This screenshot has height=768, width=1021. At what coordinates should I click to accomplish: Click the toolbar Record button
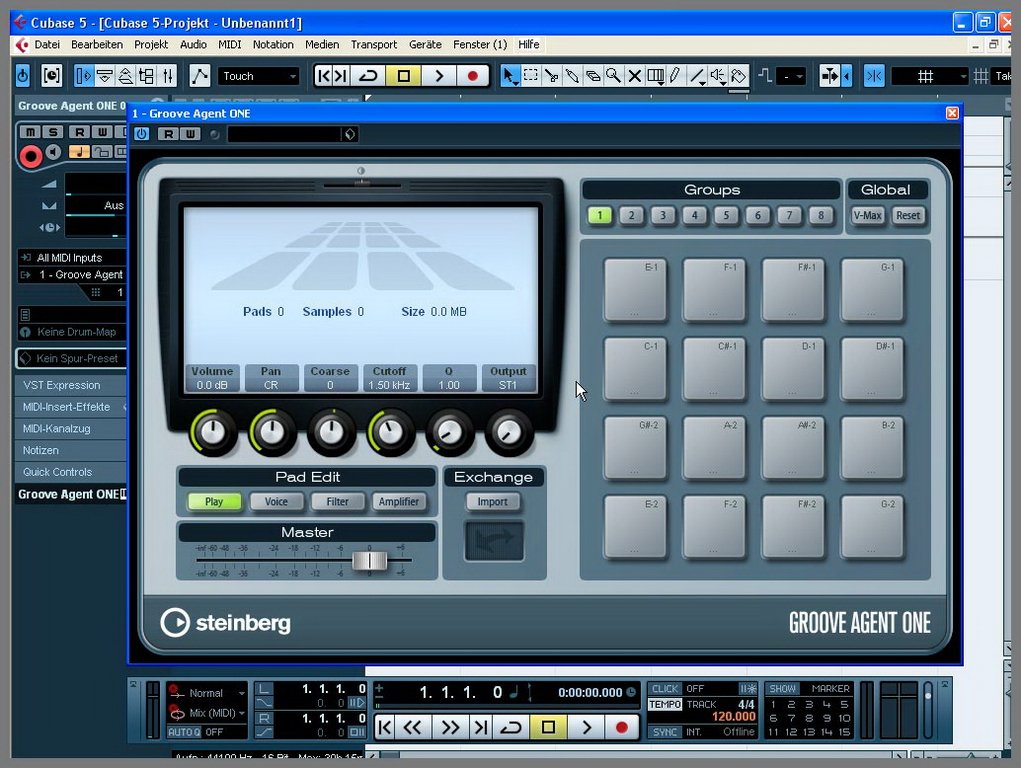pos(472,76)
